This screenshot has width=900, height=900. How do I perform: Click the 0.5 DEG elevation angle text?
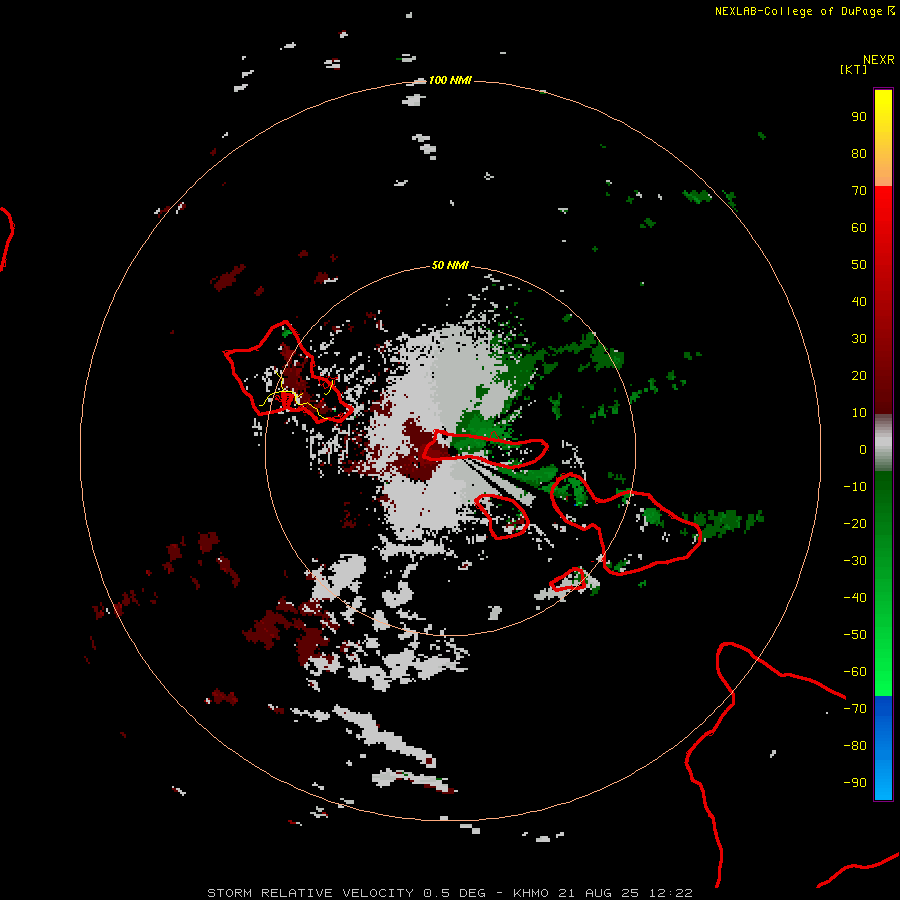click(454, 893)
